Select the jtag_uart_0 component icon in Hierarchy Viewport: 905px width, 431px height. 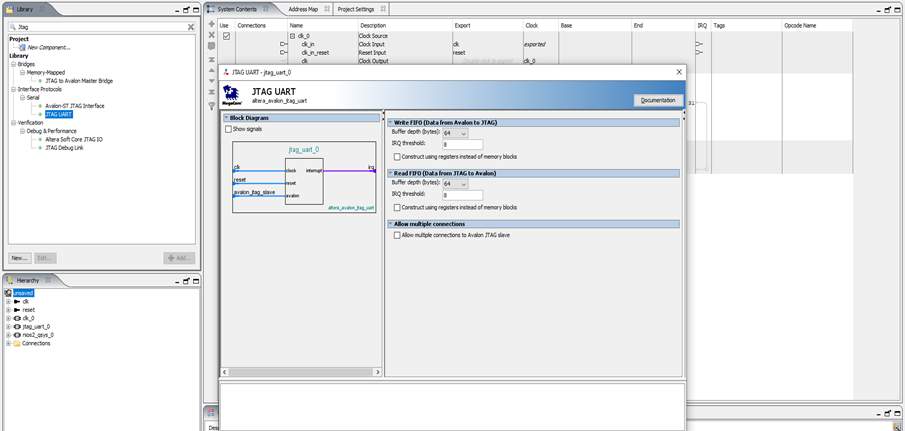17,326
